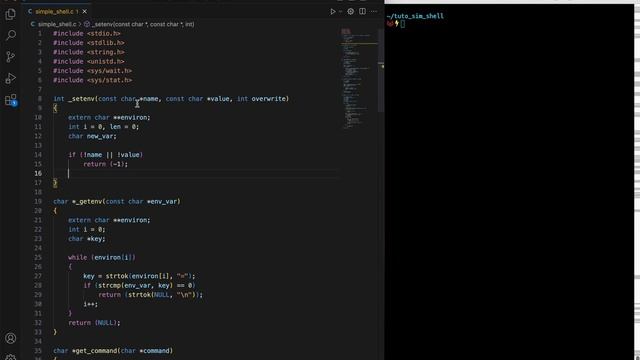Click simple_shell.c in the breadcrumb

coord(57,24)
